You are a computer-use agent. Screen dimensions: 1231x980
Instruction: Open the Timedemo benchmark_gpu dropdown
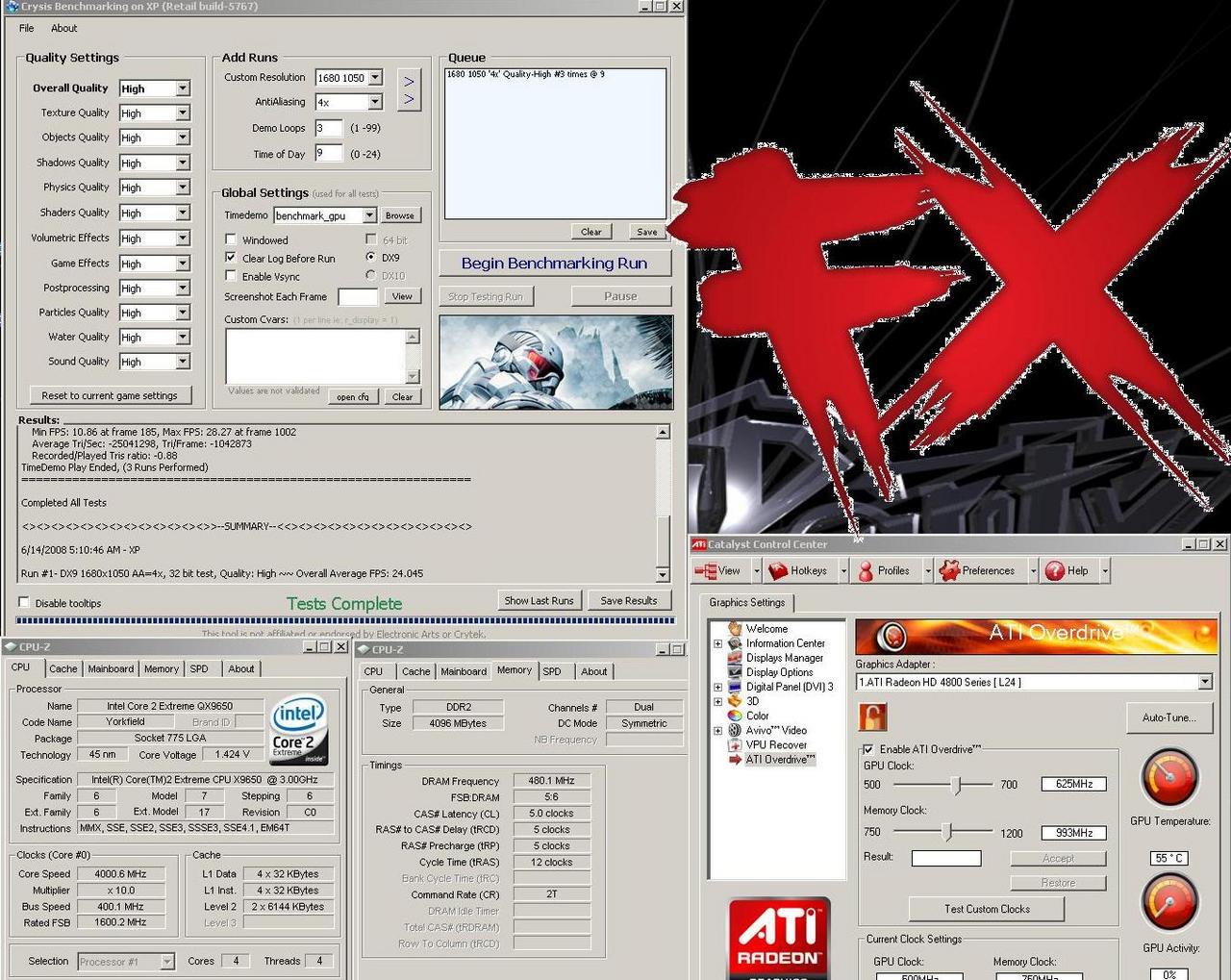(x=368, y=215)
